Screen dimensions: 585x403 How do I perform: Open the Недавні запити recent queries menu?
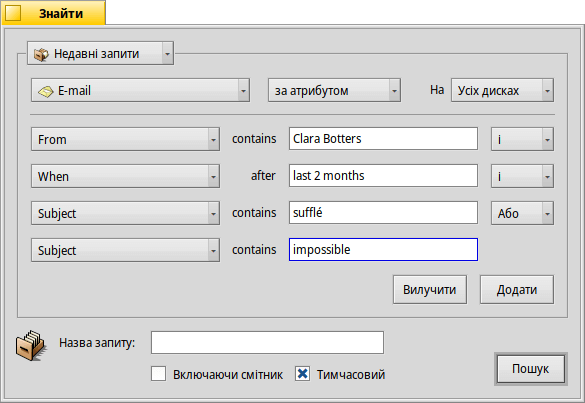pos(100,53)
